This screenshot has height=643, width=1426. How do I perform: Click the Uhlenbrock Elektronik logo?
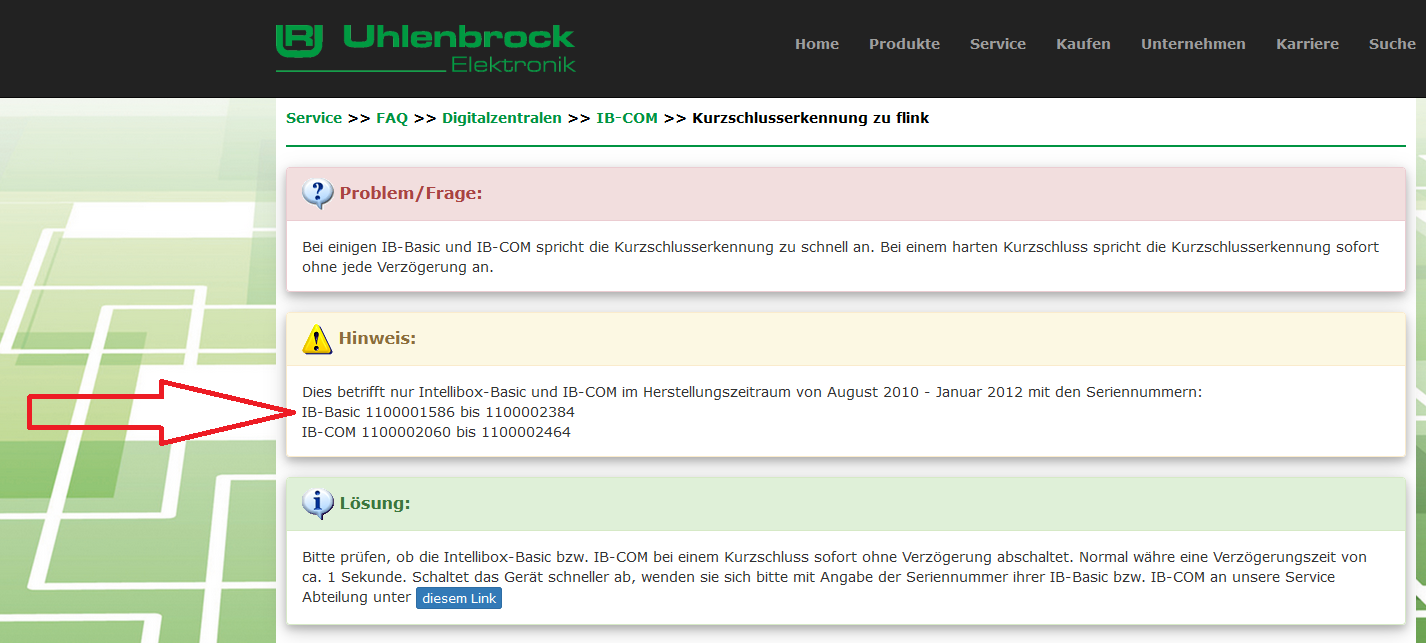(426, 48)
